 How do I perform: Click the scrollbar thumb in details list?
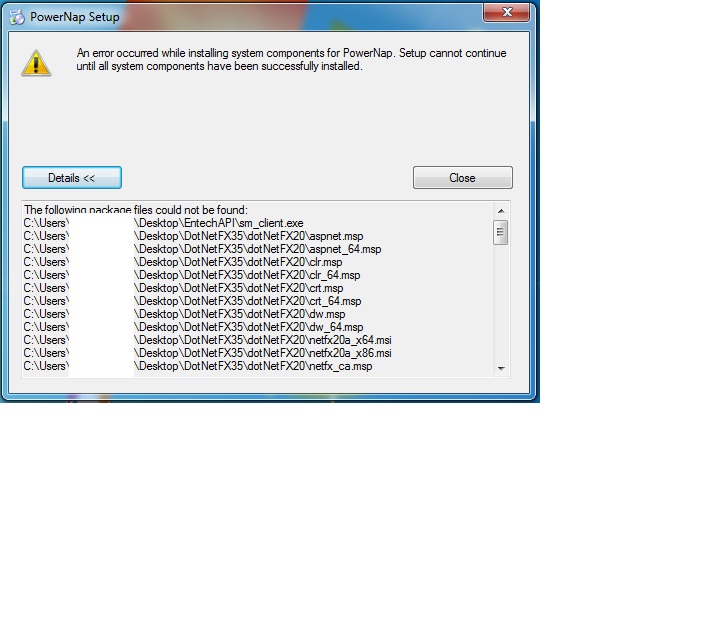click(500, 233)
